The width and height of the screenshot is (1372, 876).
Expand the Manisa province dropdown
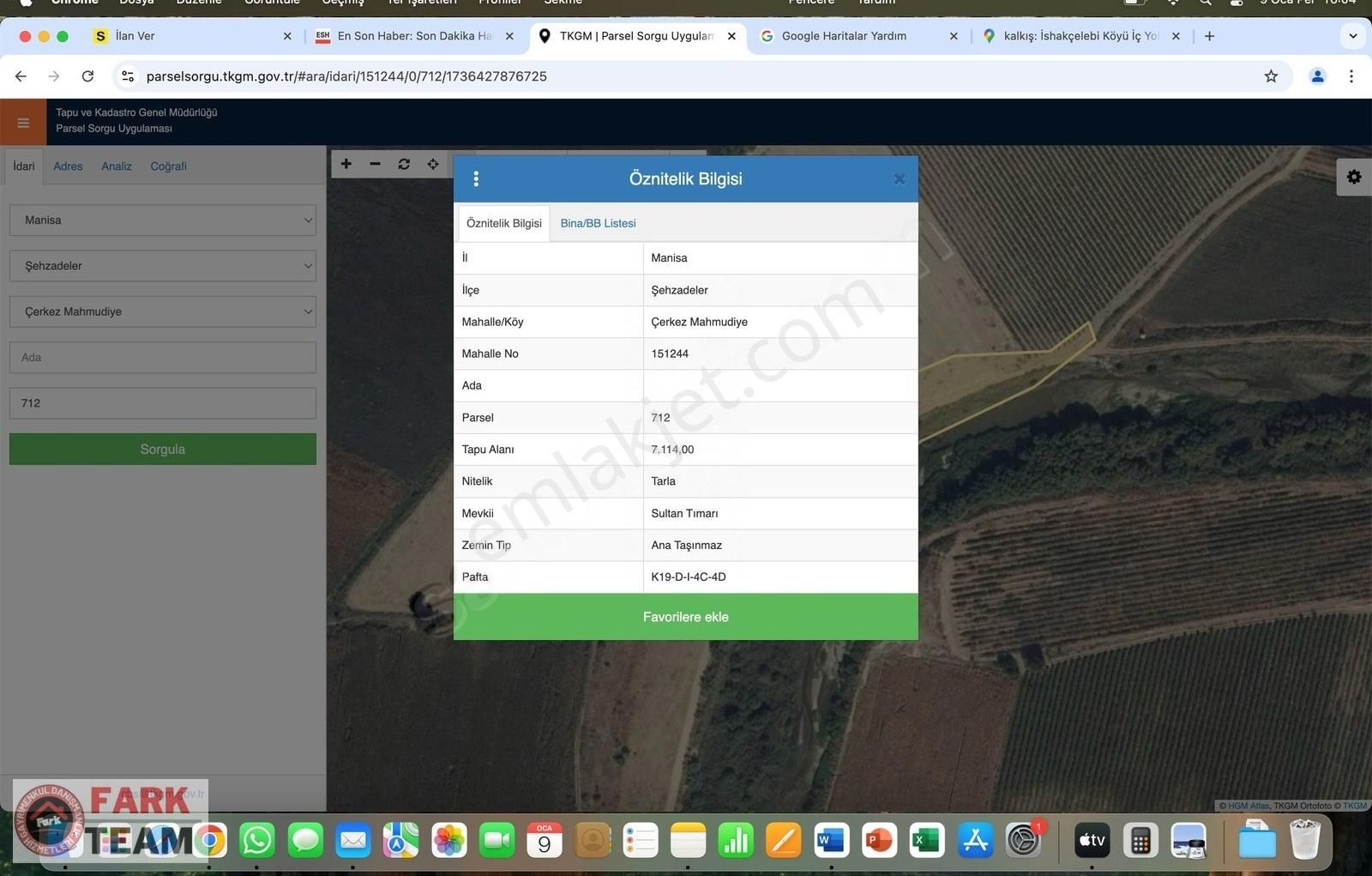click(x=162, y=221)
